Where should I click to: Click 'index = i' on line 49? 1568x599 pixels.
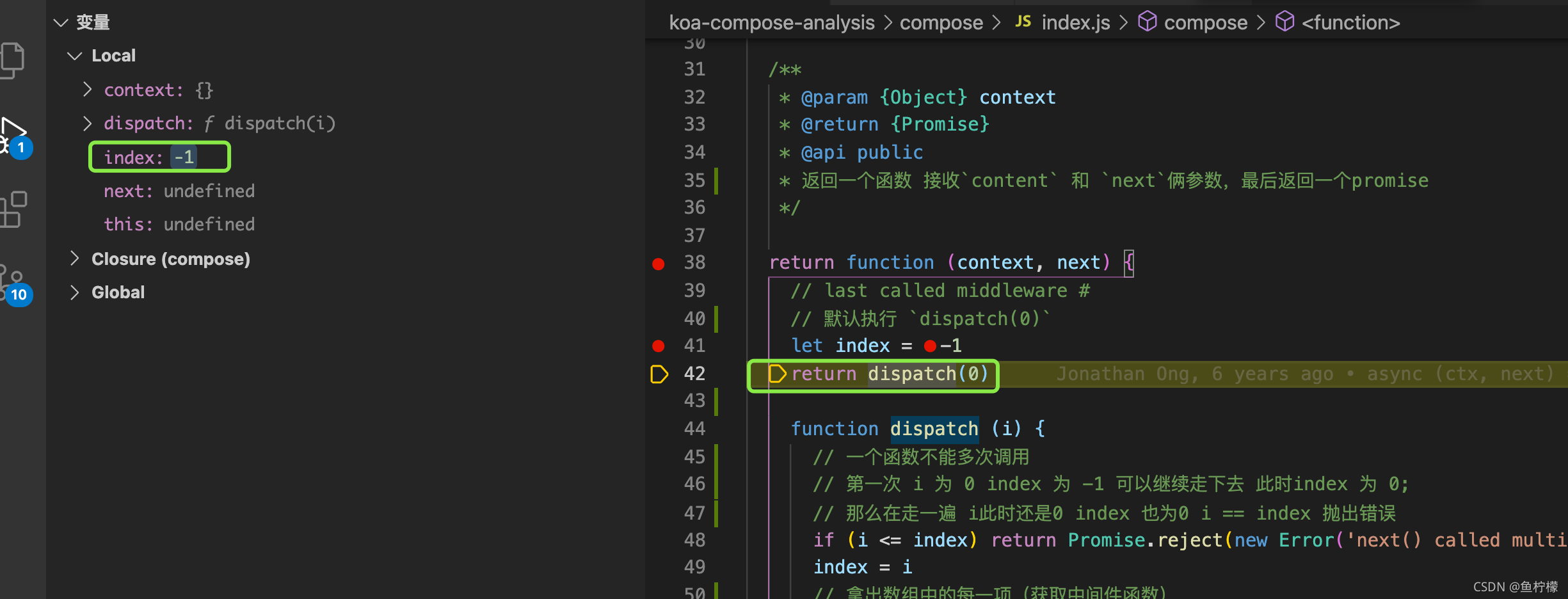pyautogui.click(x=863, y=567)
